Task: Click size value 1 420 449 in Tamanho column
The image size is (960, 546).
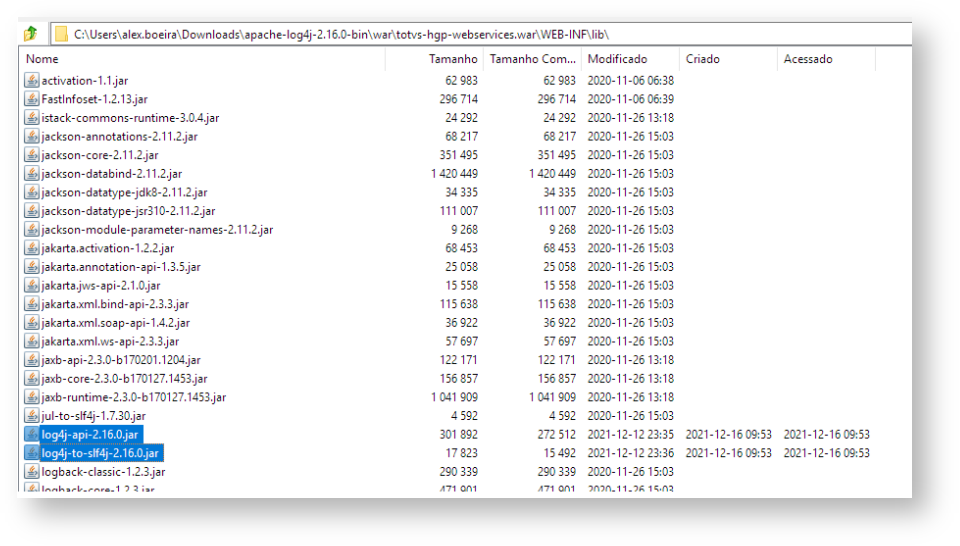Action: pyautogui.click(x=454, y=174)
